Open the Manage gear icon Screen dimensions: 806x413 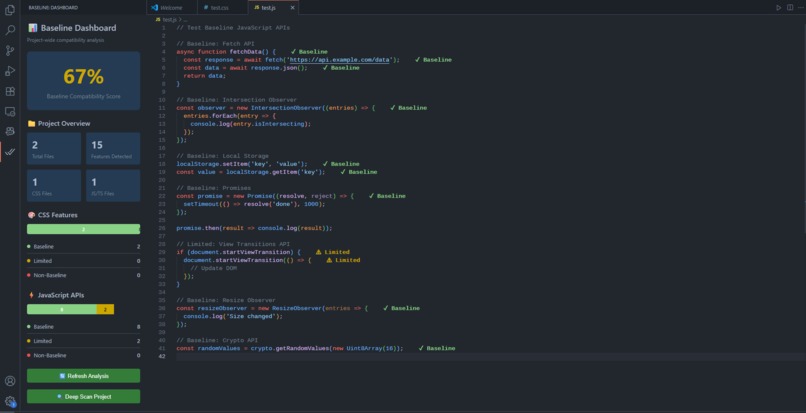tap(10, 401)
